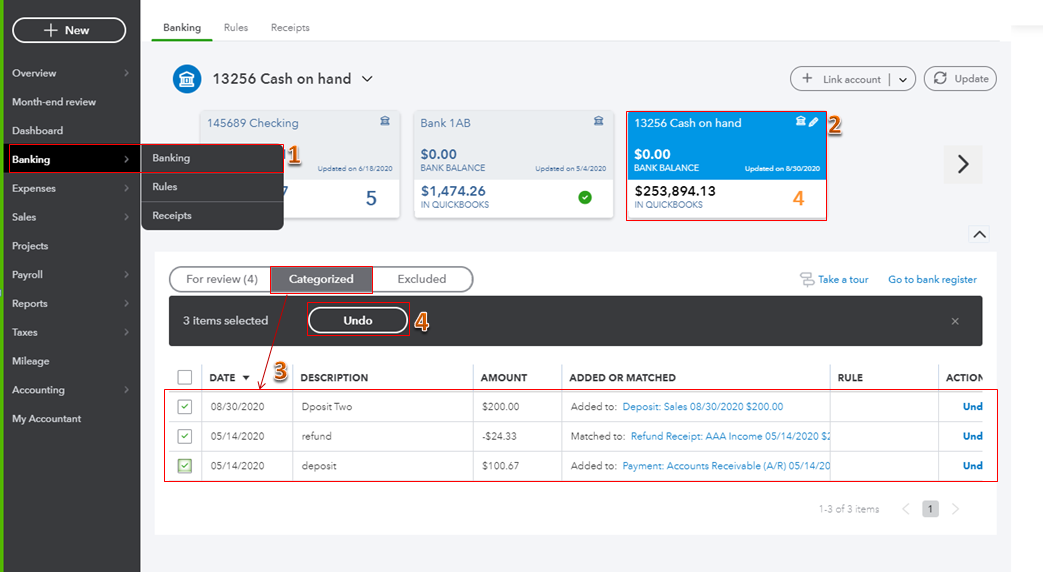Open the Go to bank register link
Viewport: 1043px width, 572px height.
coord(932,280)
